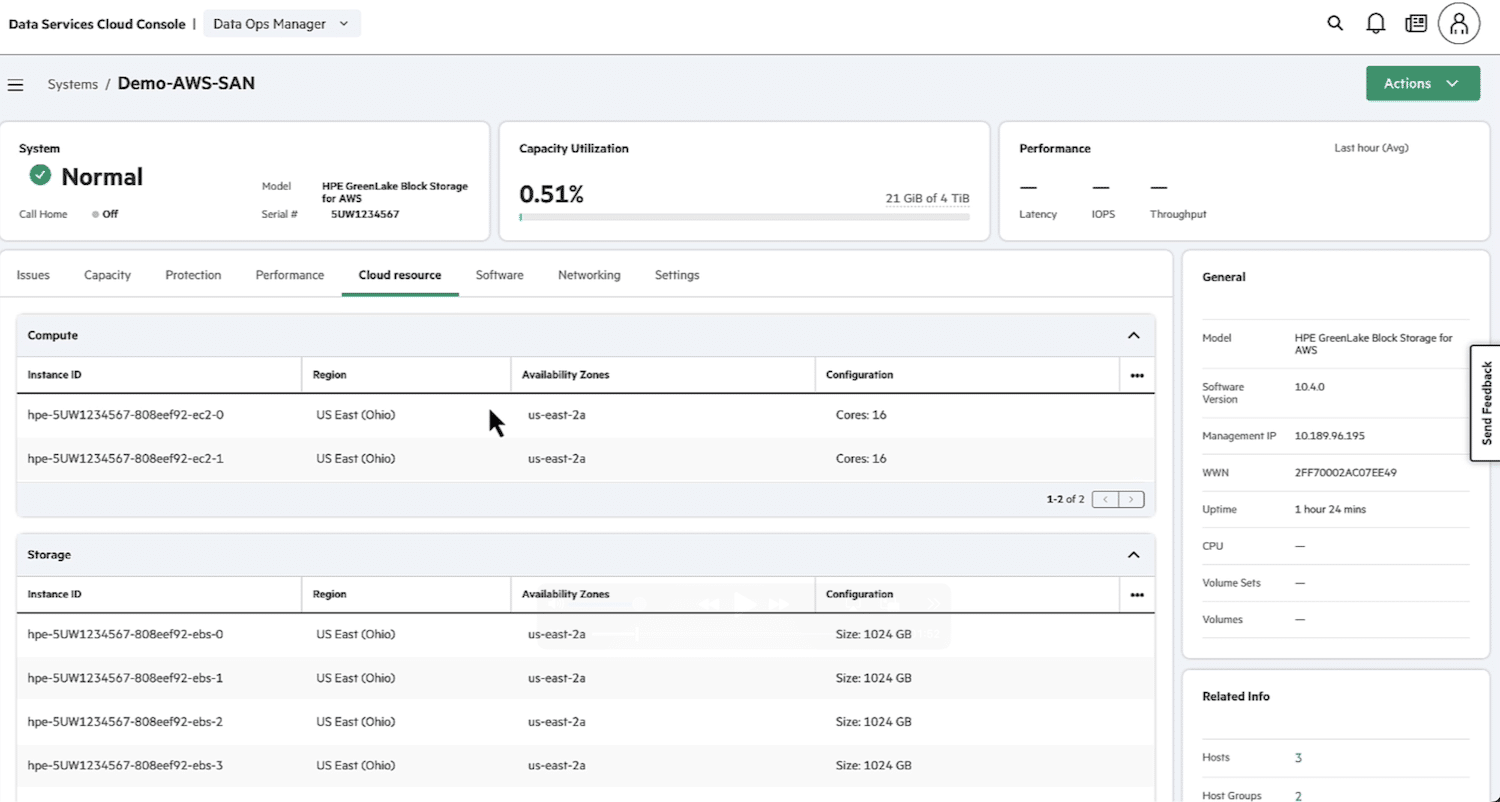The width and height of the screenshot is (1500, 802).
Task: Switch to the Issues tab
Action: pos(33,275)
